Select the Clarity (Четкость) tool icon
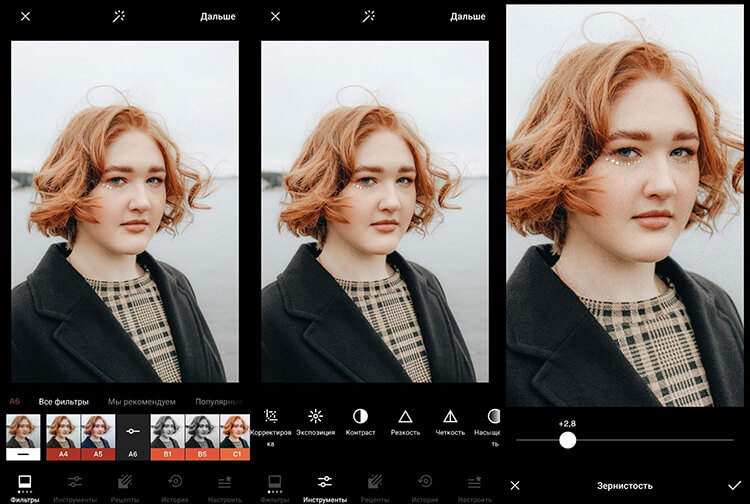 pos(450,416)
